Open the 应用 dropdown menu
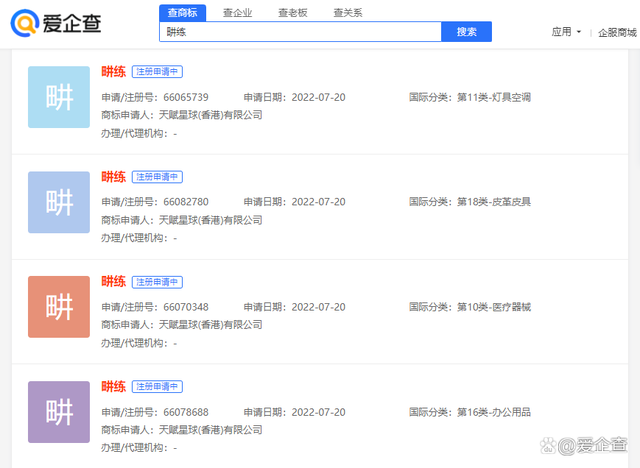 pyautogui.click(x=566, y=32)
